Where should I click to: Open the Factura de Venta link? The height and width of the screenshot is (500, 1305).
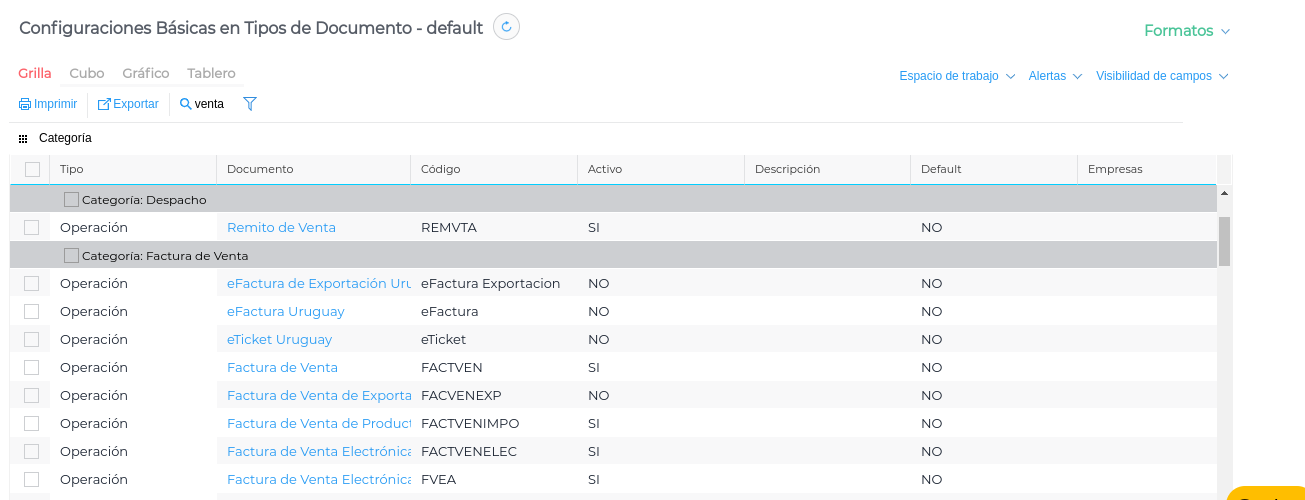pyautogui.click(x=283, y=368)
